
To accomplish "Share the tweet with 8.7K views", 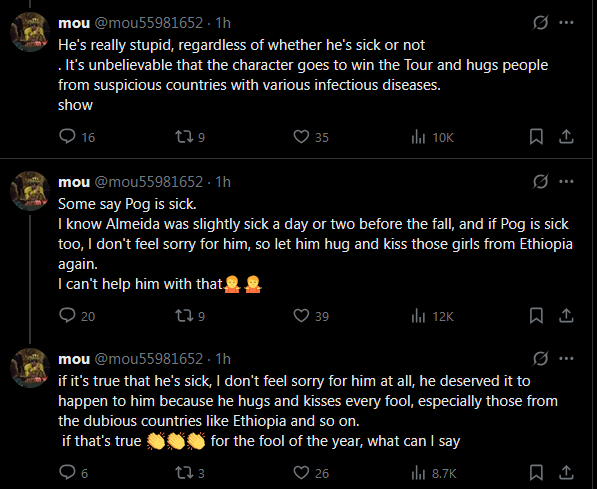I will coord(565,473).
